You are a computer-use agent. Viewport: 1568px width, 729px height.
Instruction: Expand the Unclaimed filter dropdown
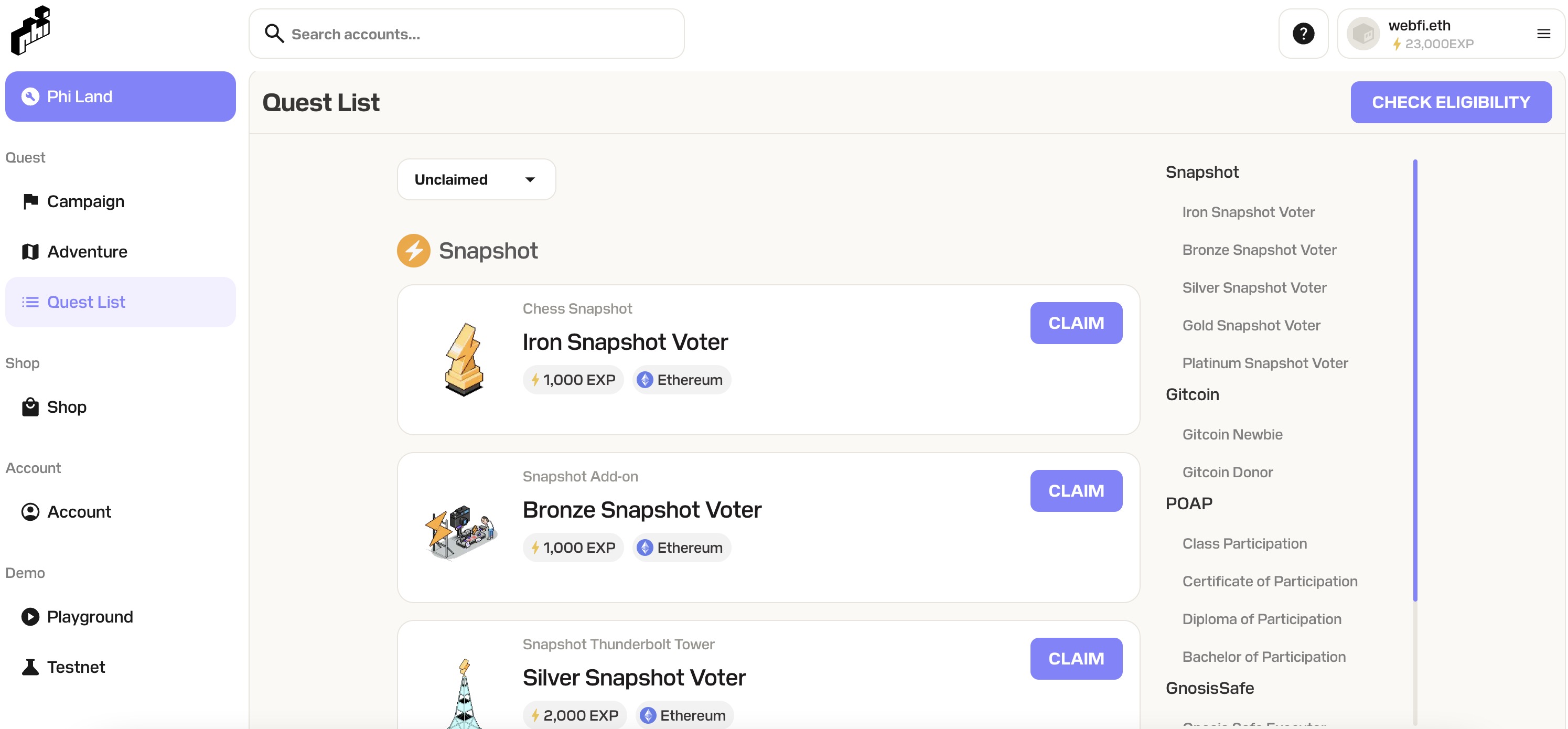[x=476, y=179]
